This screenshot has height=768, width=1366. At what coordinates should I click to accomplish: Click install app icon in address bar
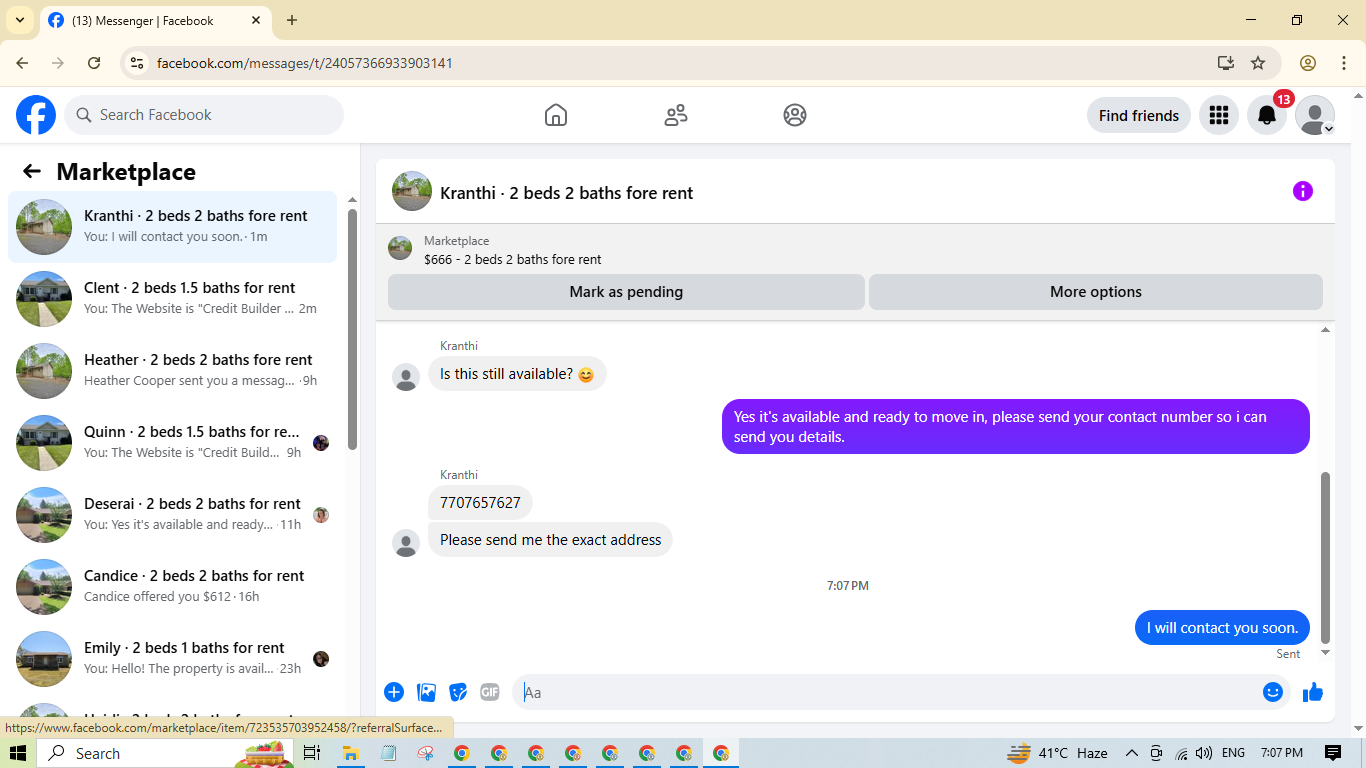(1226, 63)
